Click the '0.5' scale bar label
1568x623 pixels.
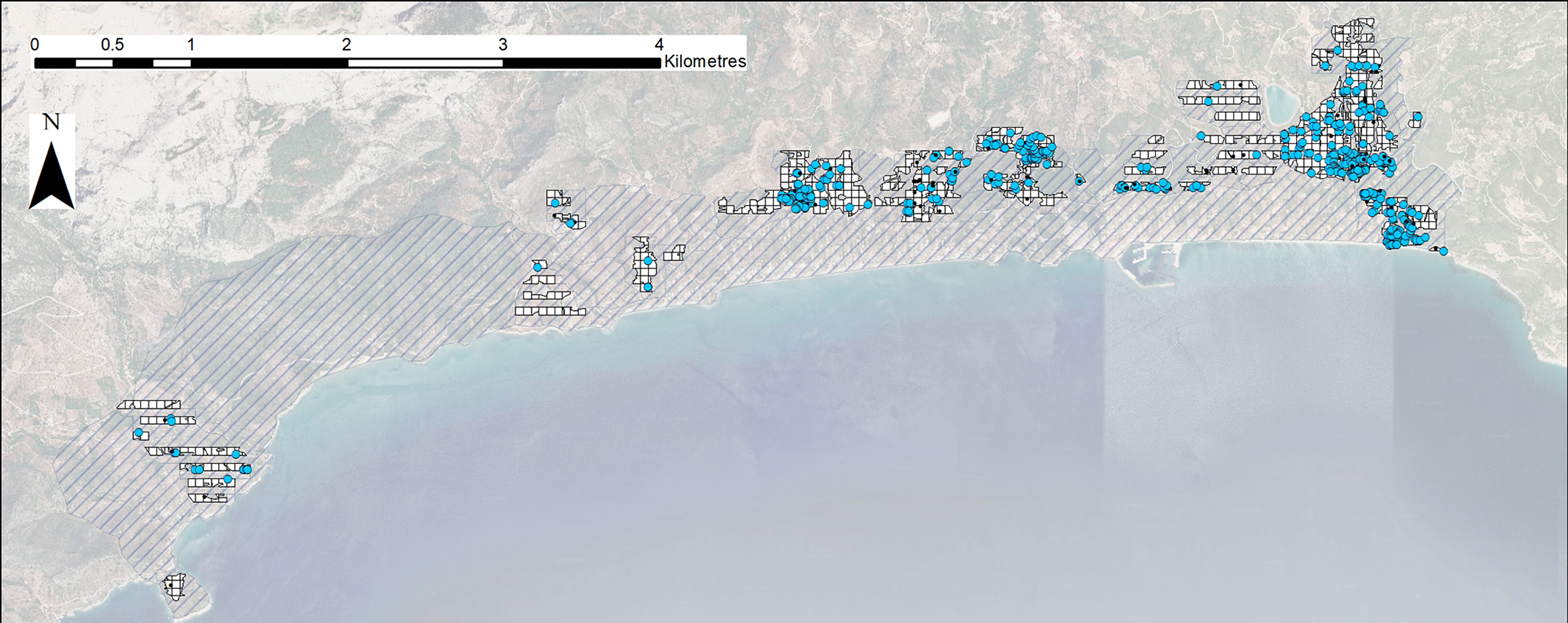coord(113,45)
